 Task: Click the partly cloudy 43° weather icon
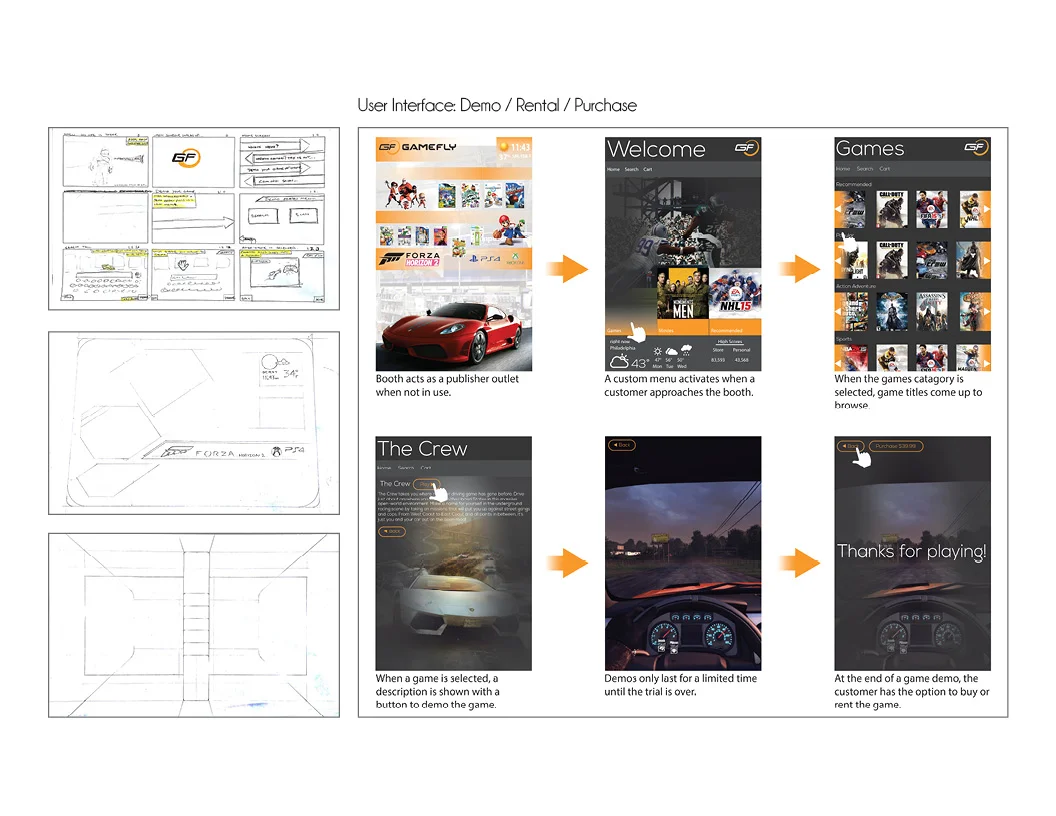tap(619, 362)
